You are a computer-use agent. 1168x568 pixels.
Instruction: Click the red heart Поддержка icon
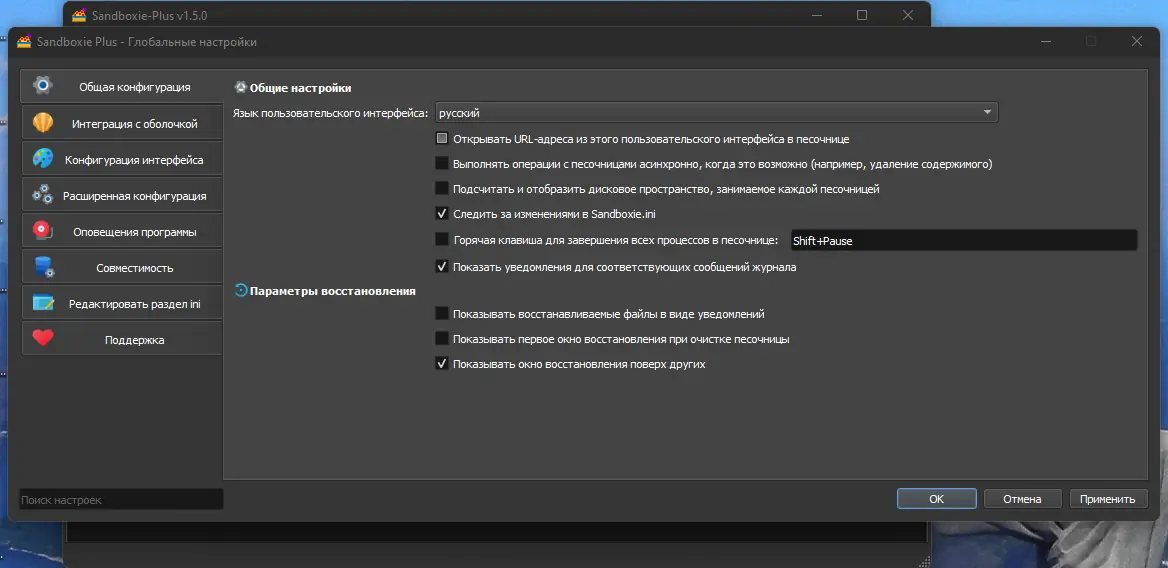(x=43, y=339)
